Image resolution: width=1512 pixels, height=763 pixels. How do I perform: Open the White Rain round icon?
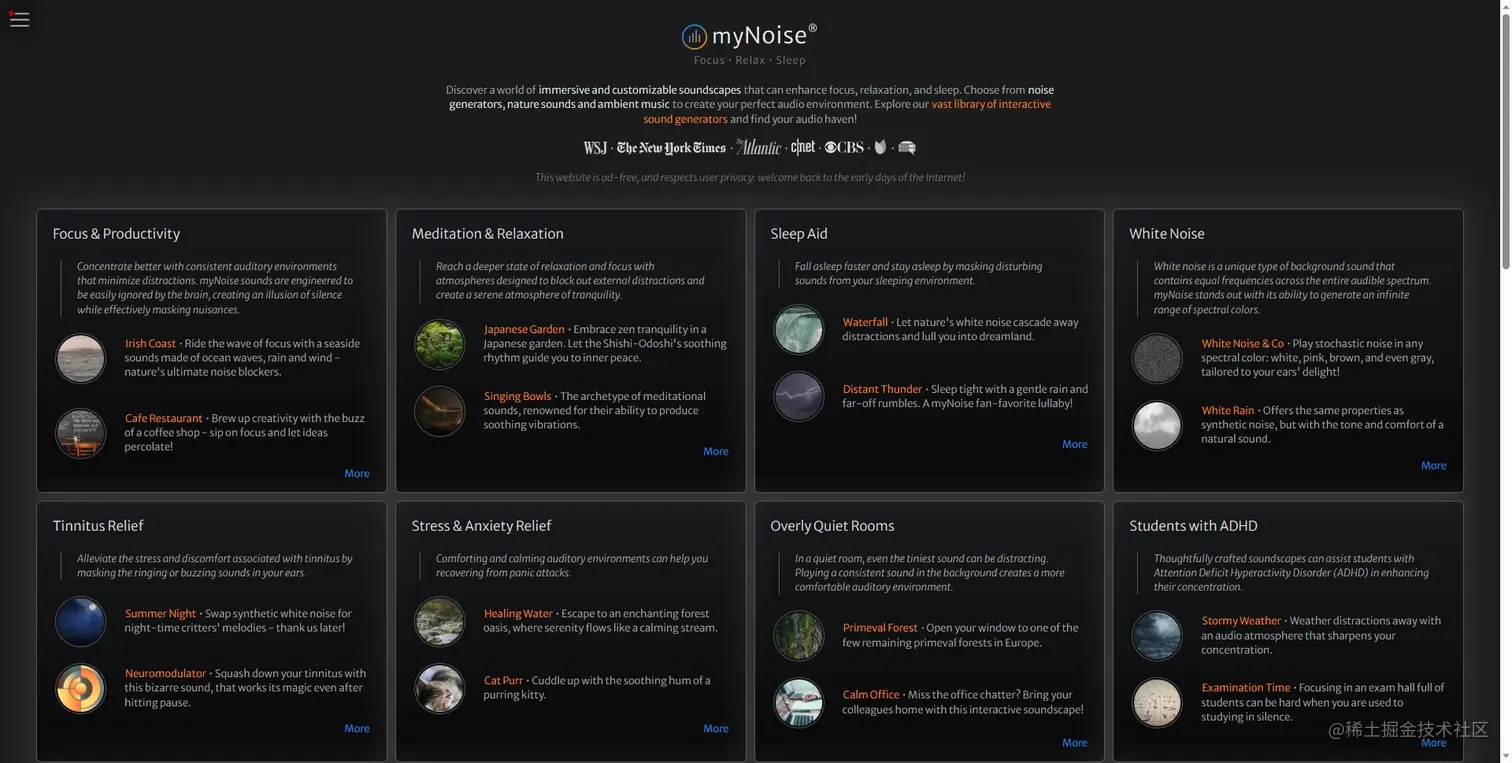(1157, 425)
